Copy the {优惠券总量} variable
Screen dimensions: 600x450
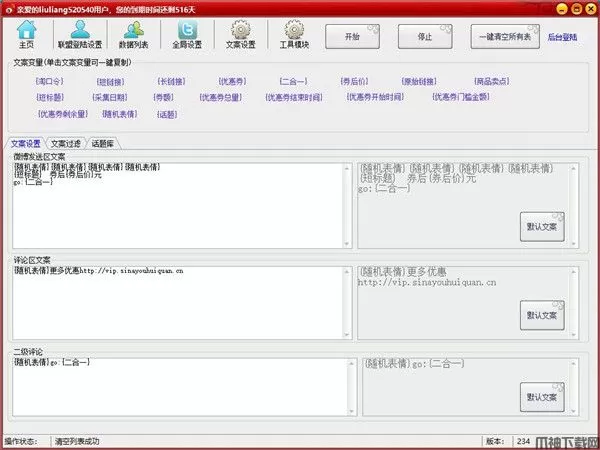click(x=221, y=97)
